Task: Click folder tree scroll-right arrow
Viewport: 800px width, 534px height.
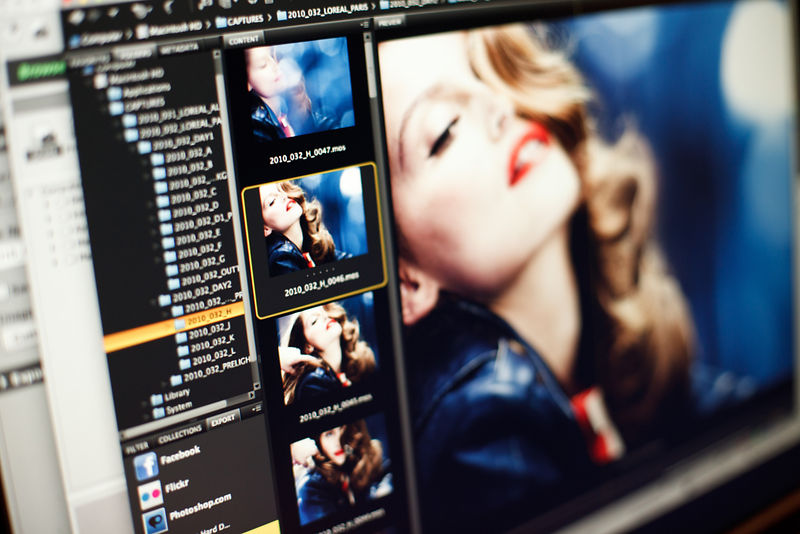Action: 252,395
